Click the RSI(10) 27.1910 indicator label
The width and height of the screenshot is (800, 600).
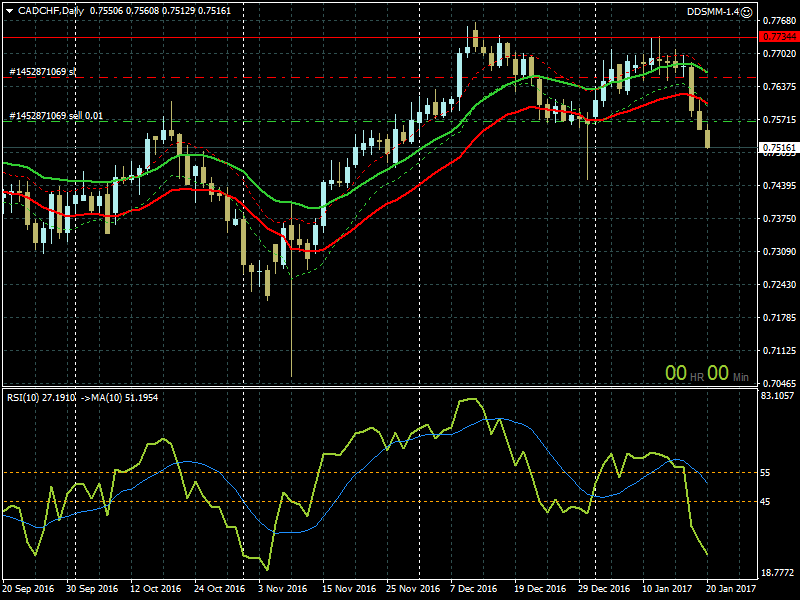click(41, 397)
